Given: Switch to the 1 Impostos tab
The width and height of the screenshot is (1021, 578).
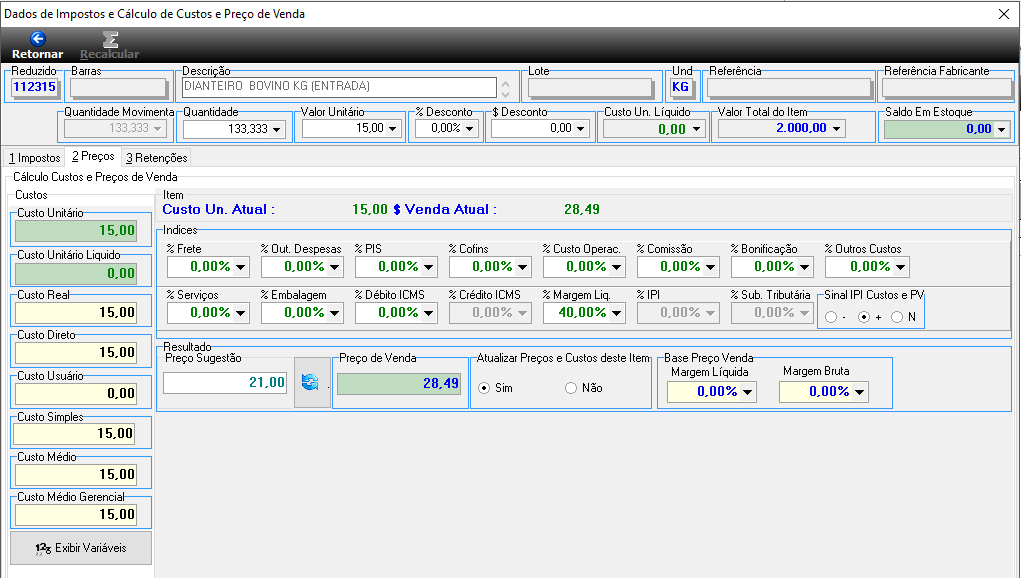Looking at the screenshot, I should point(35,158).
